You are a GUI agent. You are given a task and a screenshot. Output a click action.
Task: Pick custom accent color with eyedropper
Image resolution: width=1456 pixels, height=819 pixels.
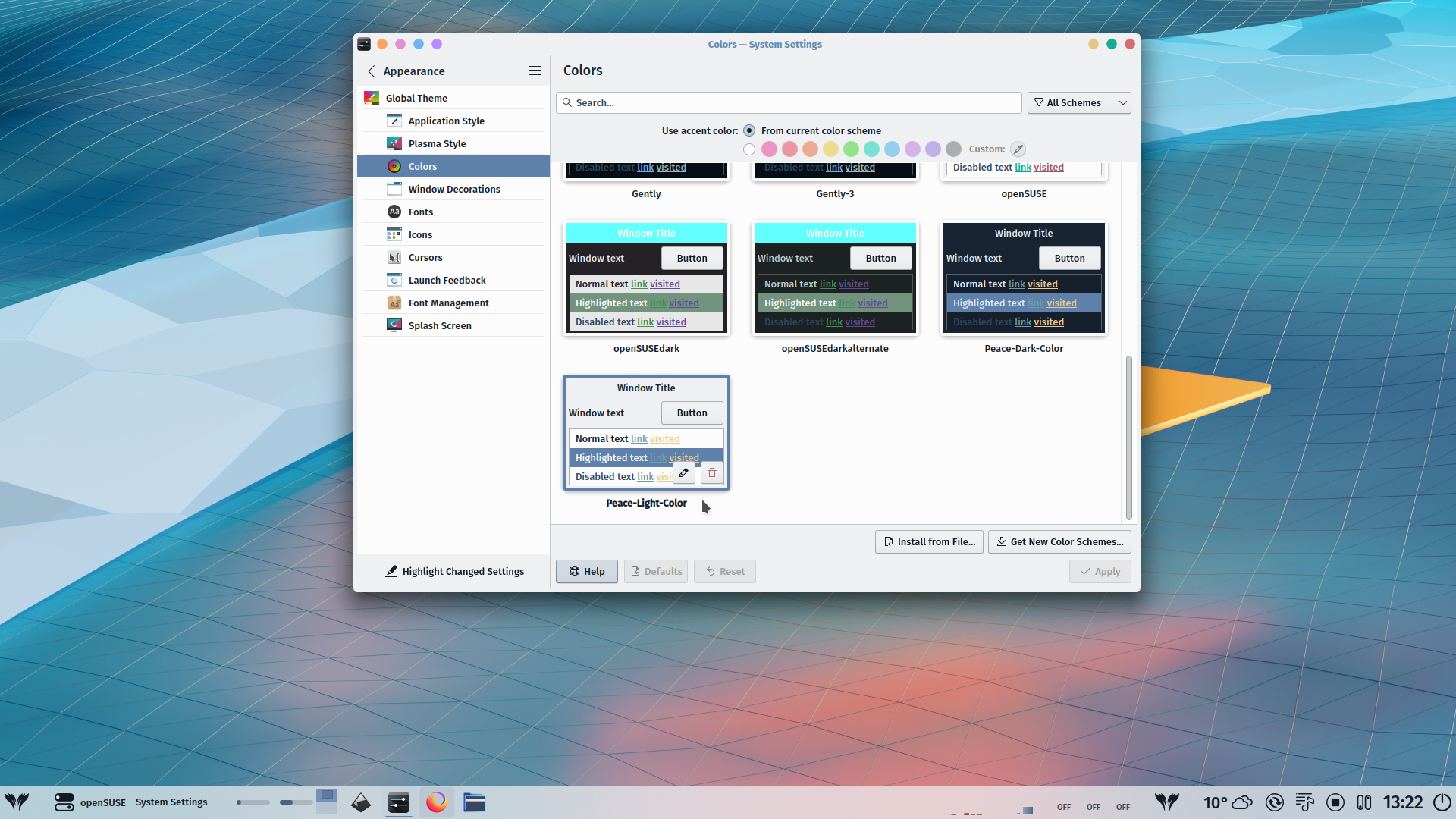click(1018, 149)
